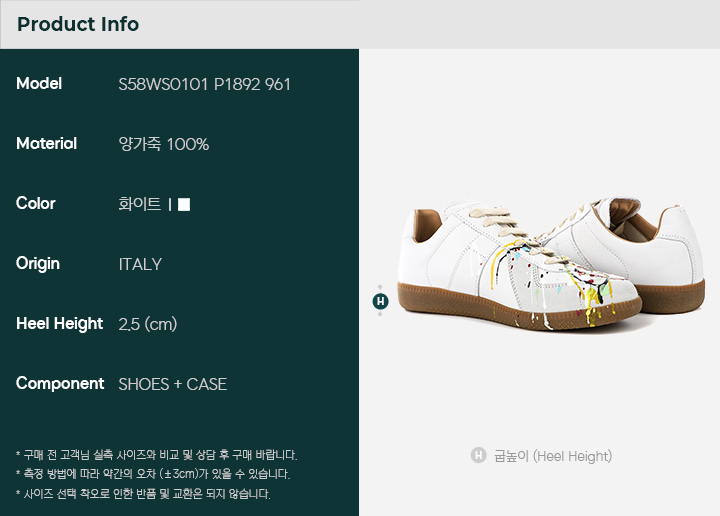
Task: Click the Heel Height label
Action: coord(59,324)
